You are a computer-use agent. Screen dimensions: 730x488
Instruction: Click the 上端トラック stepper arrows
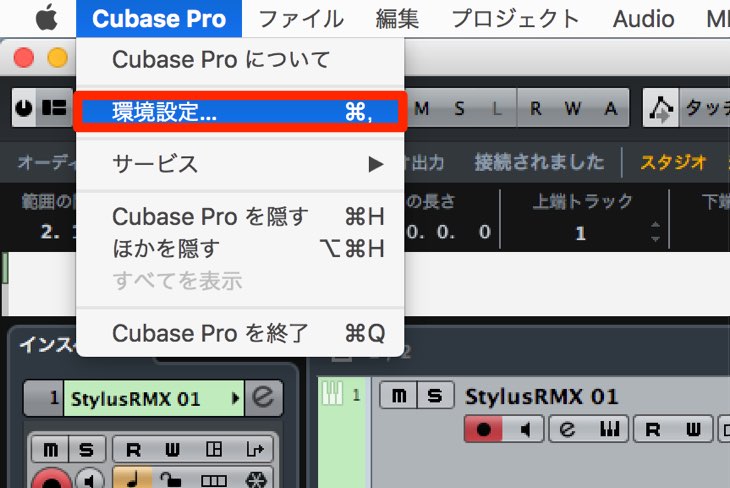tap(655, 232)
